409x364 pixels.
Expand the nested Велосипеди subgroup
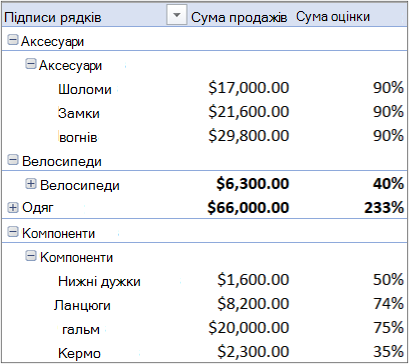(x=31, y=184)
